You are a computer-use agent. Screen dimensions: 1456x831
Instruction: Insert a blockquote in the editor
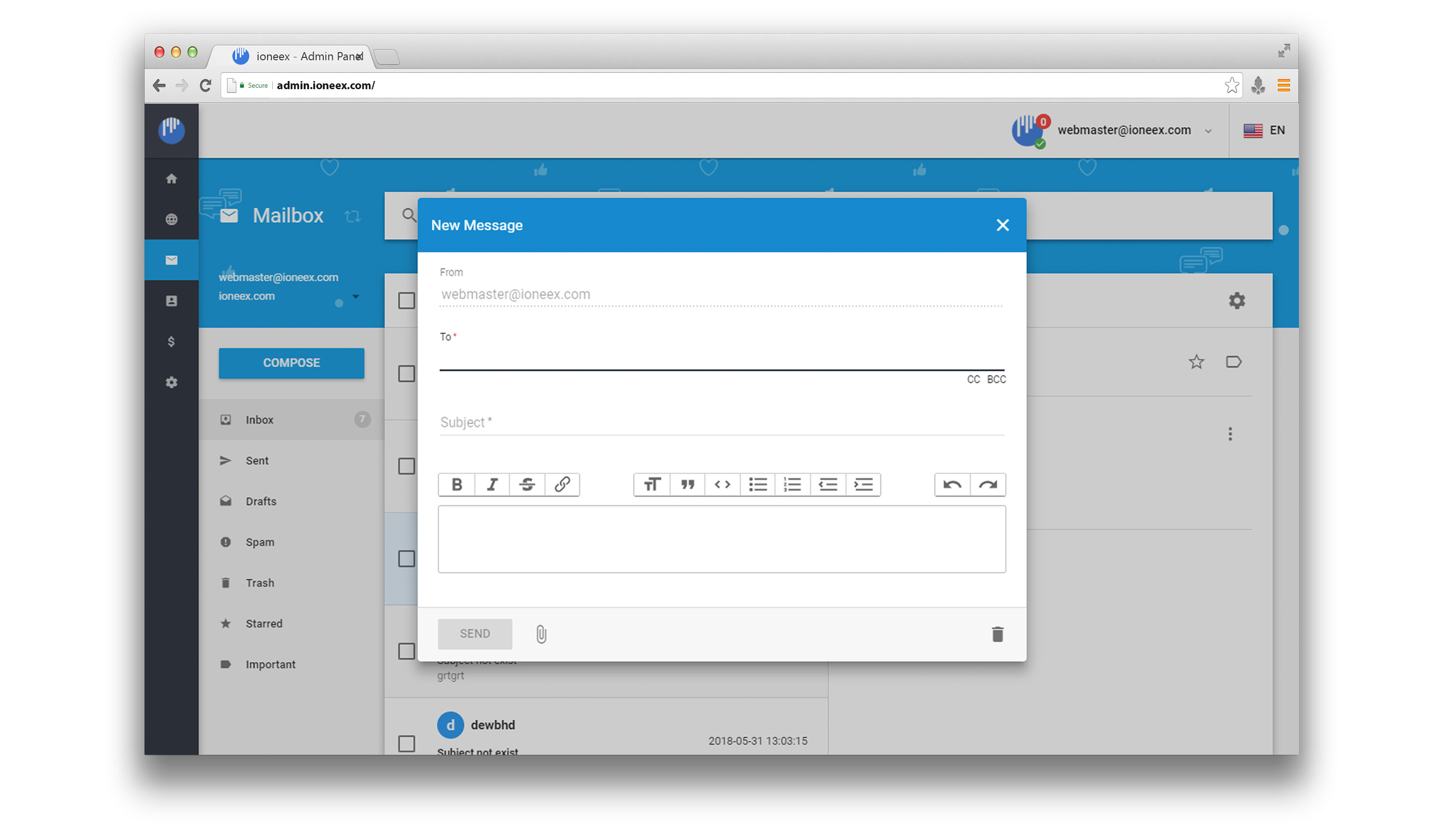pyautogui.click(x=687, y=484)
